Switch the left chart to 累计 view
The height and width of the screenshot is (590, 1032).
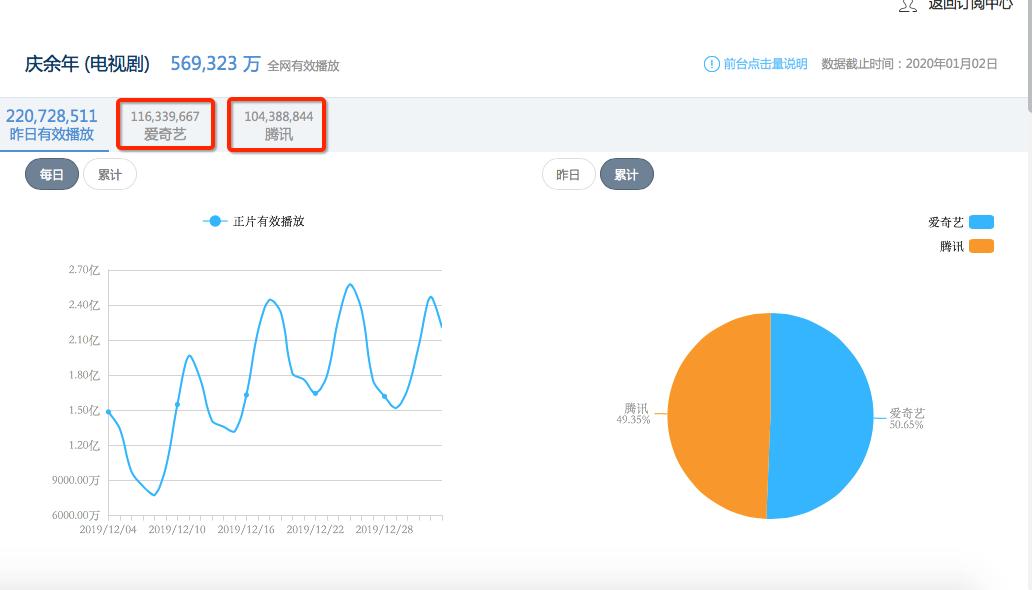(x=110, y=173)
